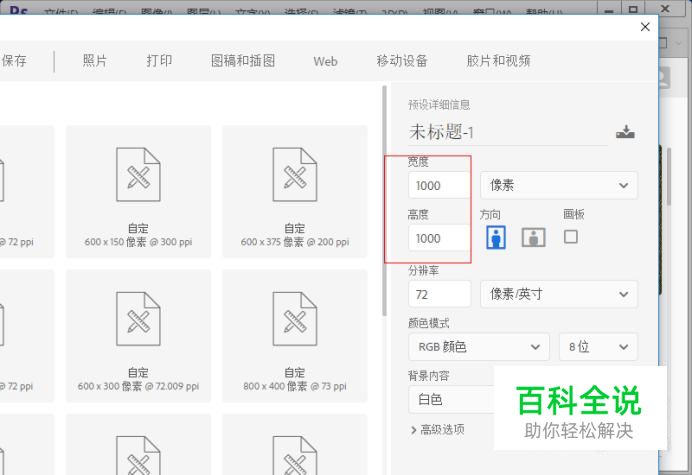
Task: Expand 高级选项 advanced options
Action: (437, 430)
